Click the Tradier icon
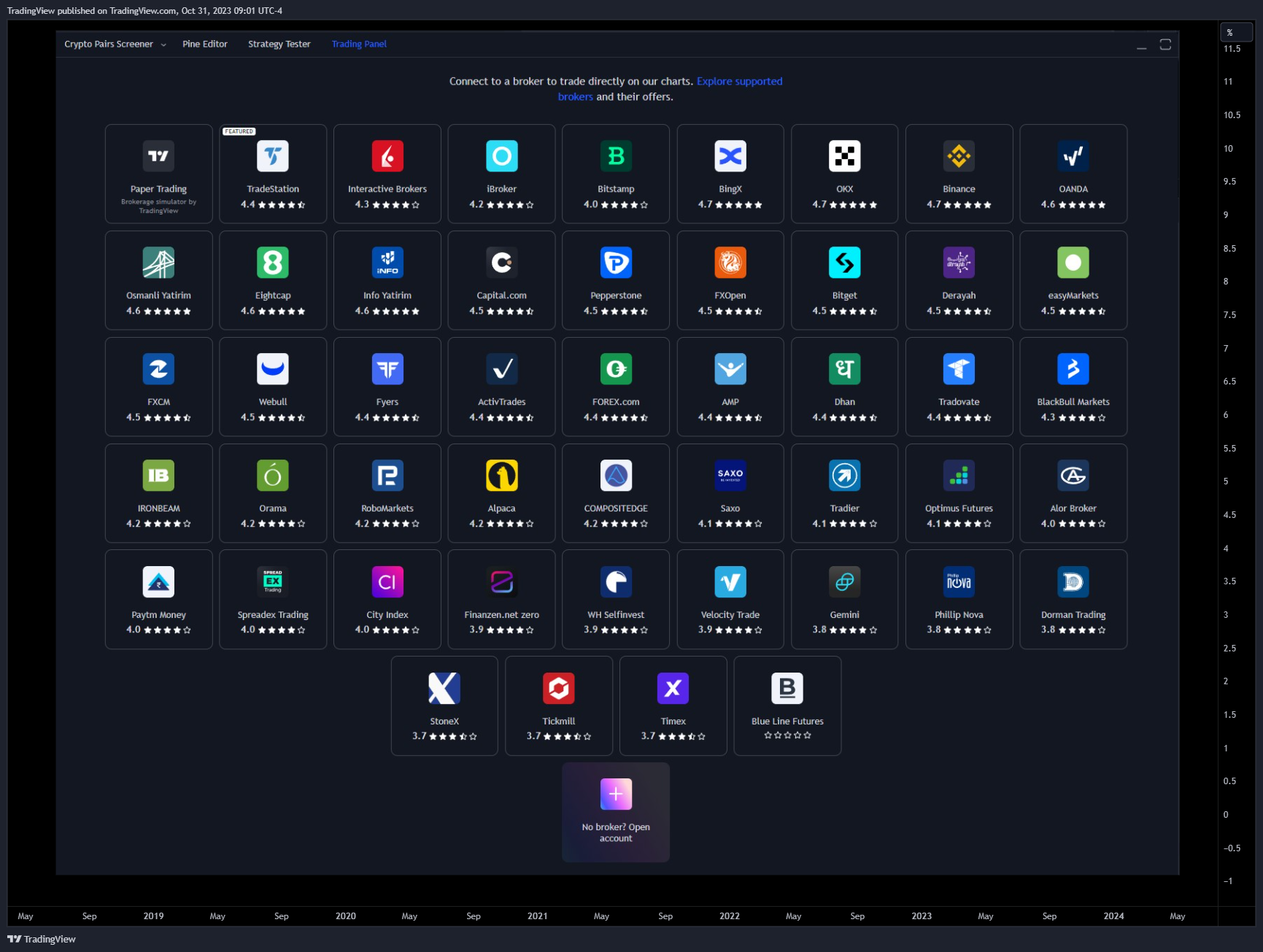The width and height of the screenshot is (1263, 952). pos(845,476)
